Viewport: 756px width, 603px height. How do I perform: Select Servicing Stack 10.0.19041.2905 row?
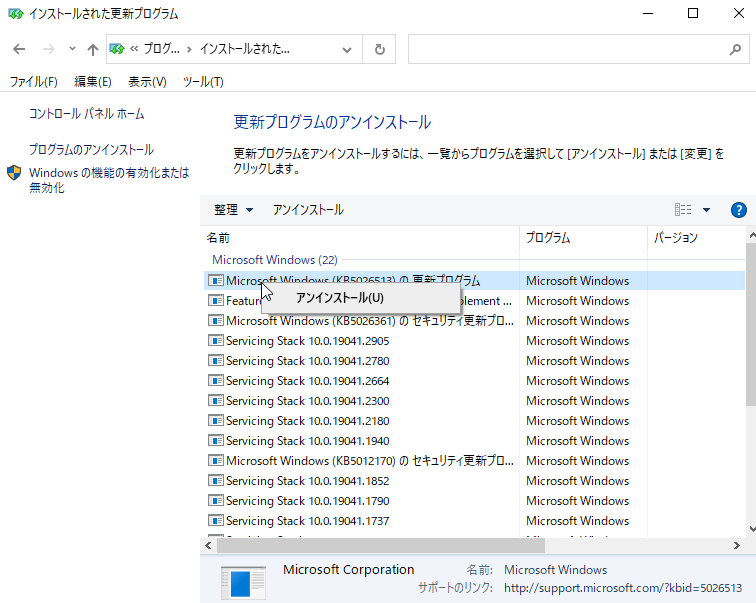[474, 341]
